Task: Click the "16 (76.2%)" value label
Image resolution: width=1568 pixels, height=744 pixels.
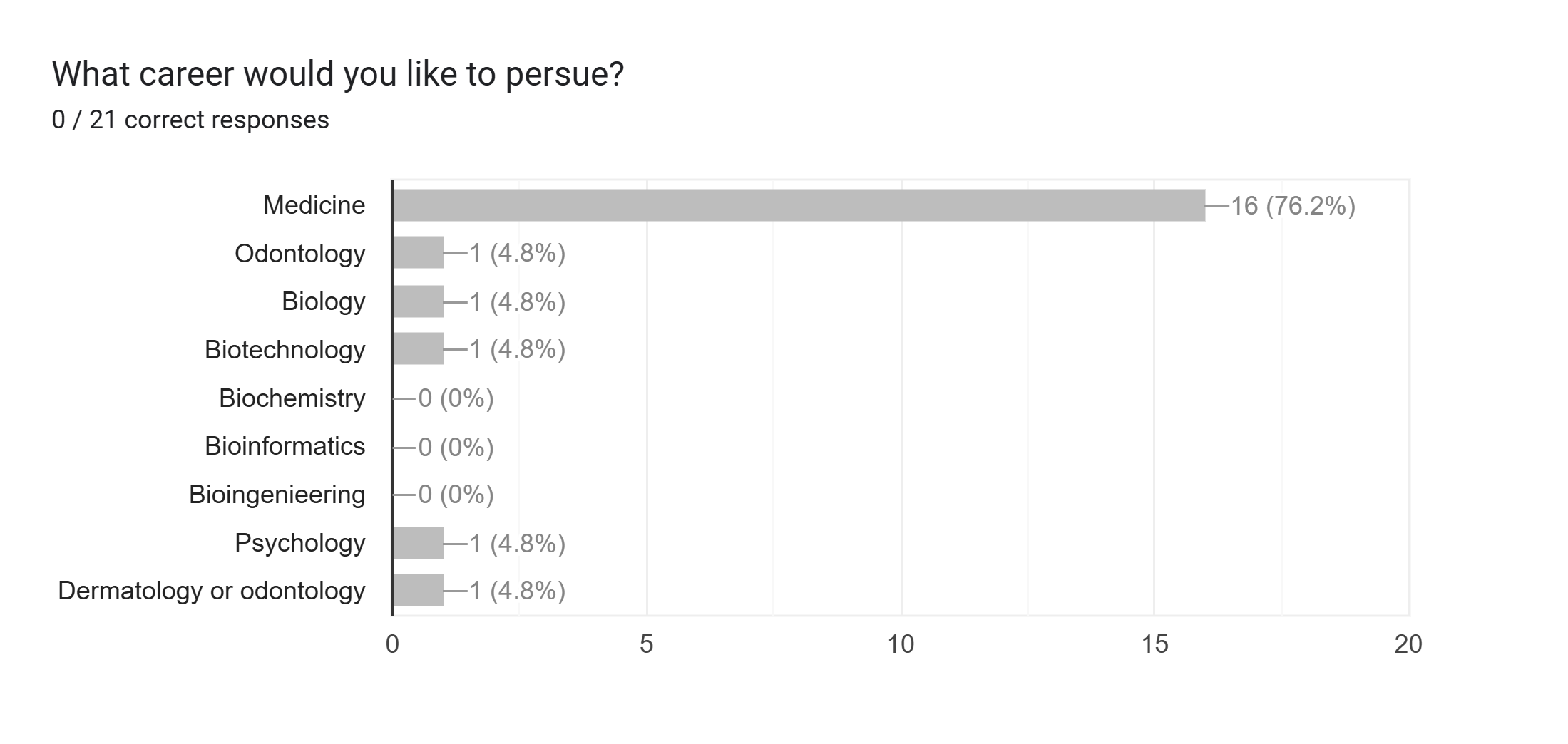Action: [1293, 206]
